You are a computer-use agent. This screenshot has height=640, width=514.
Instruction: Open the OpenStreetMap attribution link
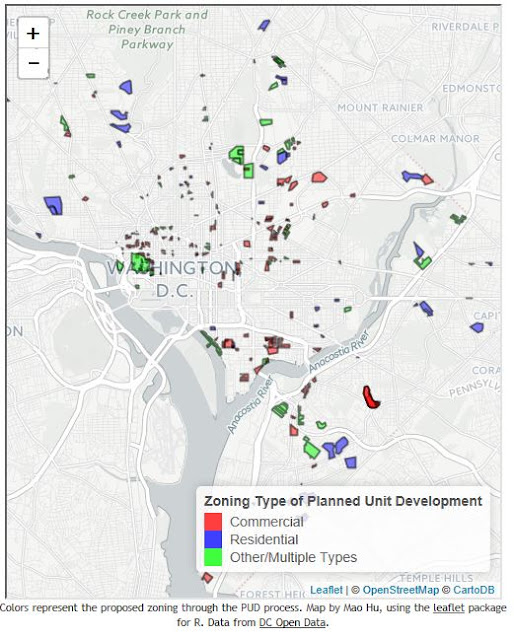pos(401,590)
